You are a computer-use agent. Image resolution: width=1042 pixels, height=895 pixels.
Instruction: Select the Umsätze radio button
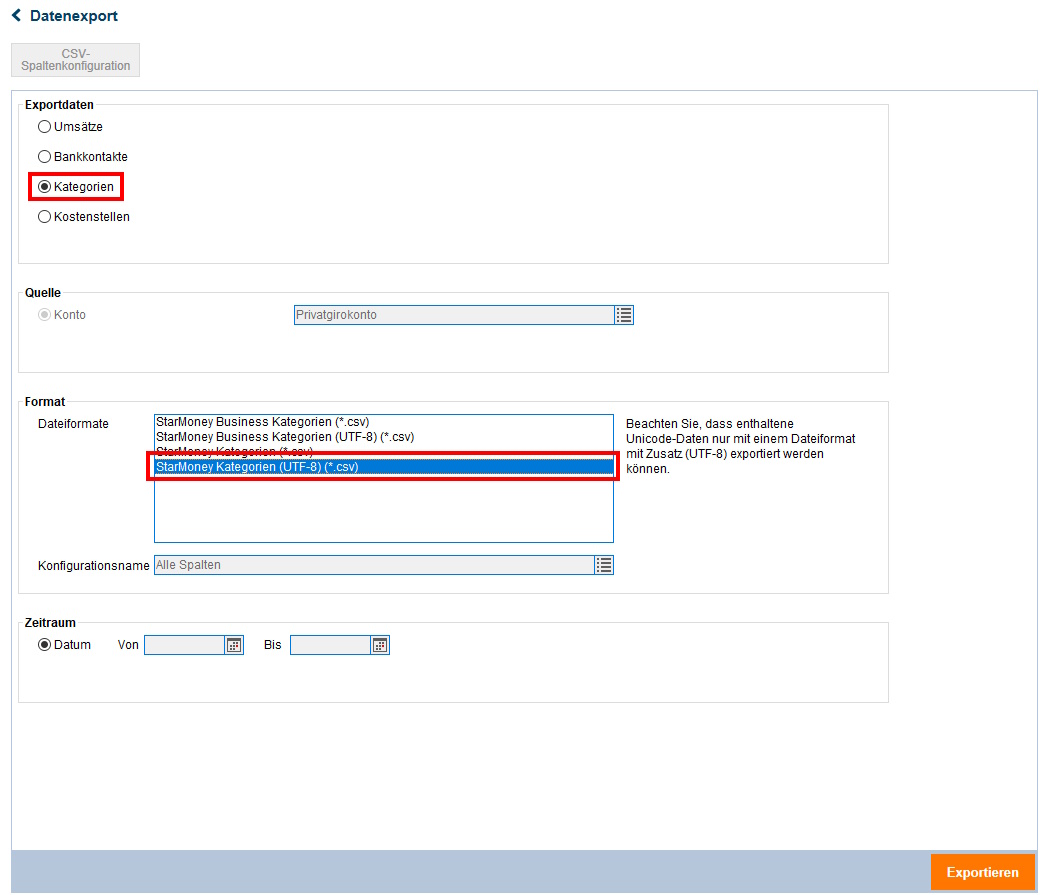(44, 127)
